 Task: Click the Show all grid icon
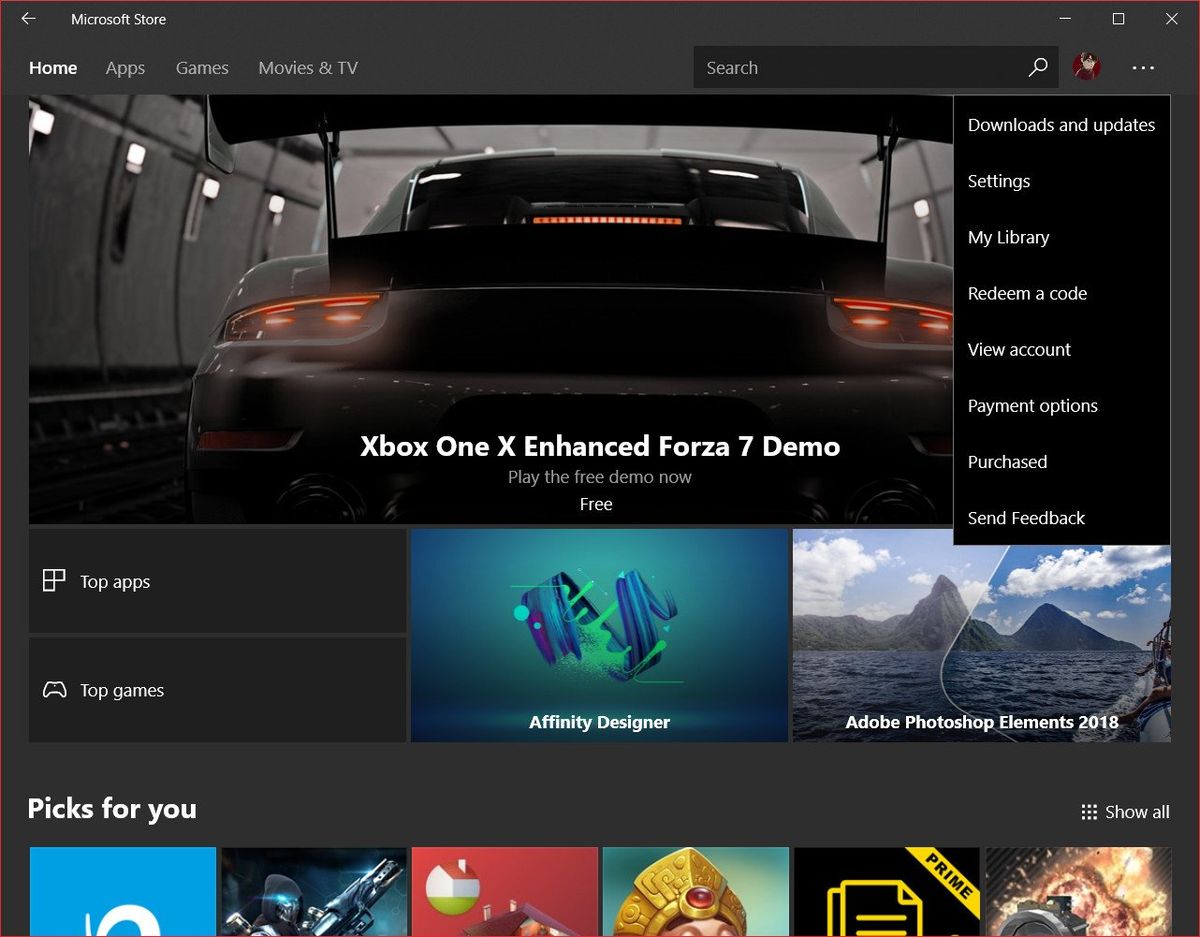click(x=1087, y=812)
